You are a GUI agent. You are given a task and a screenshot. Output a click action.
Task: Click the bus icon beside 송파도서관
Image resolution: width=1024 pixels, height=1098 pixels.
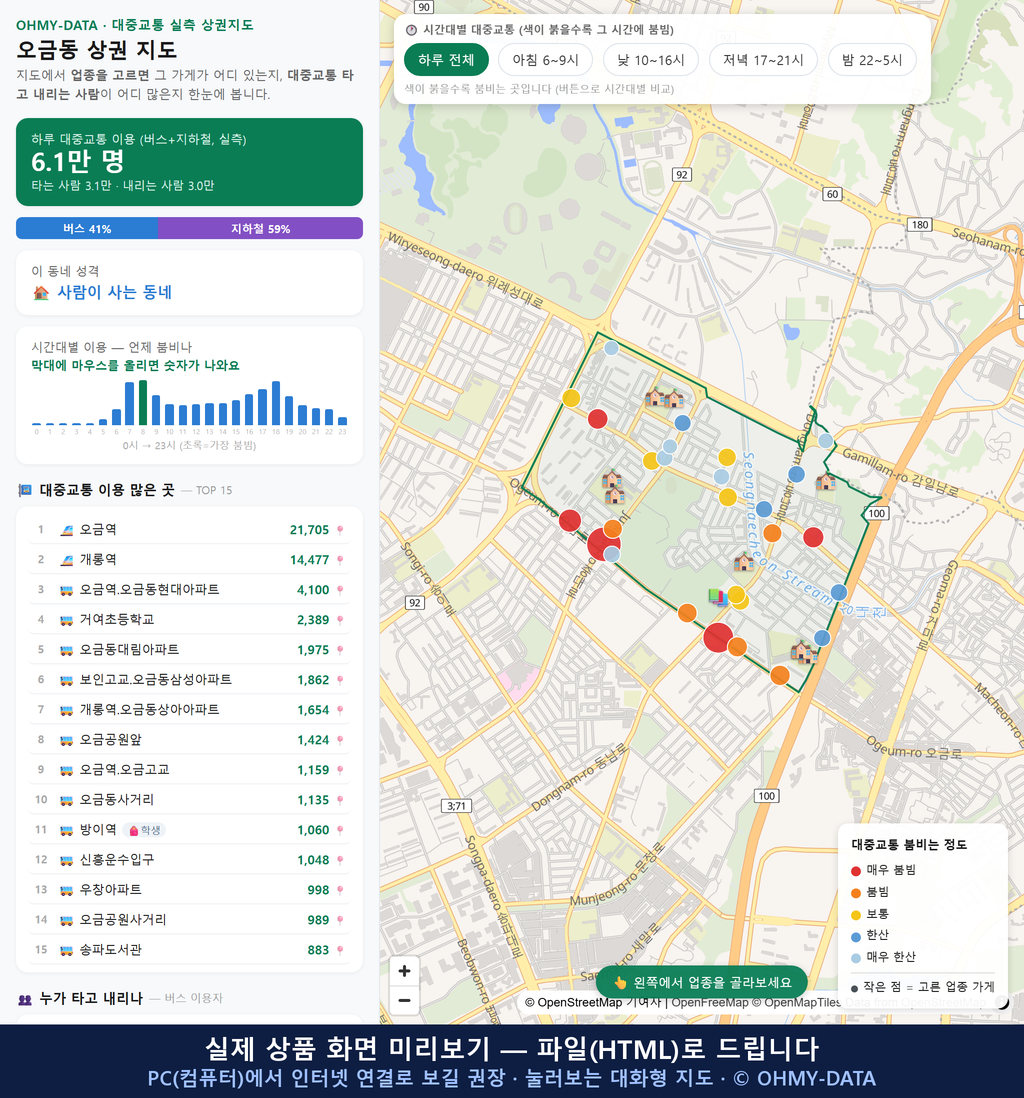(67, 950)
